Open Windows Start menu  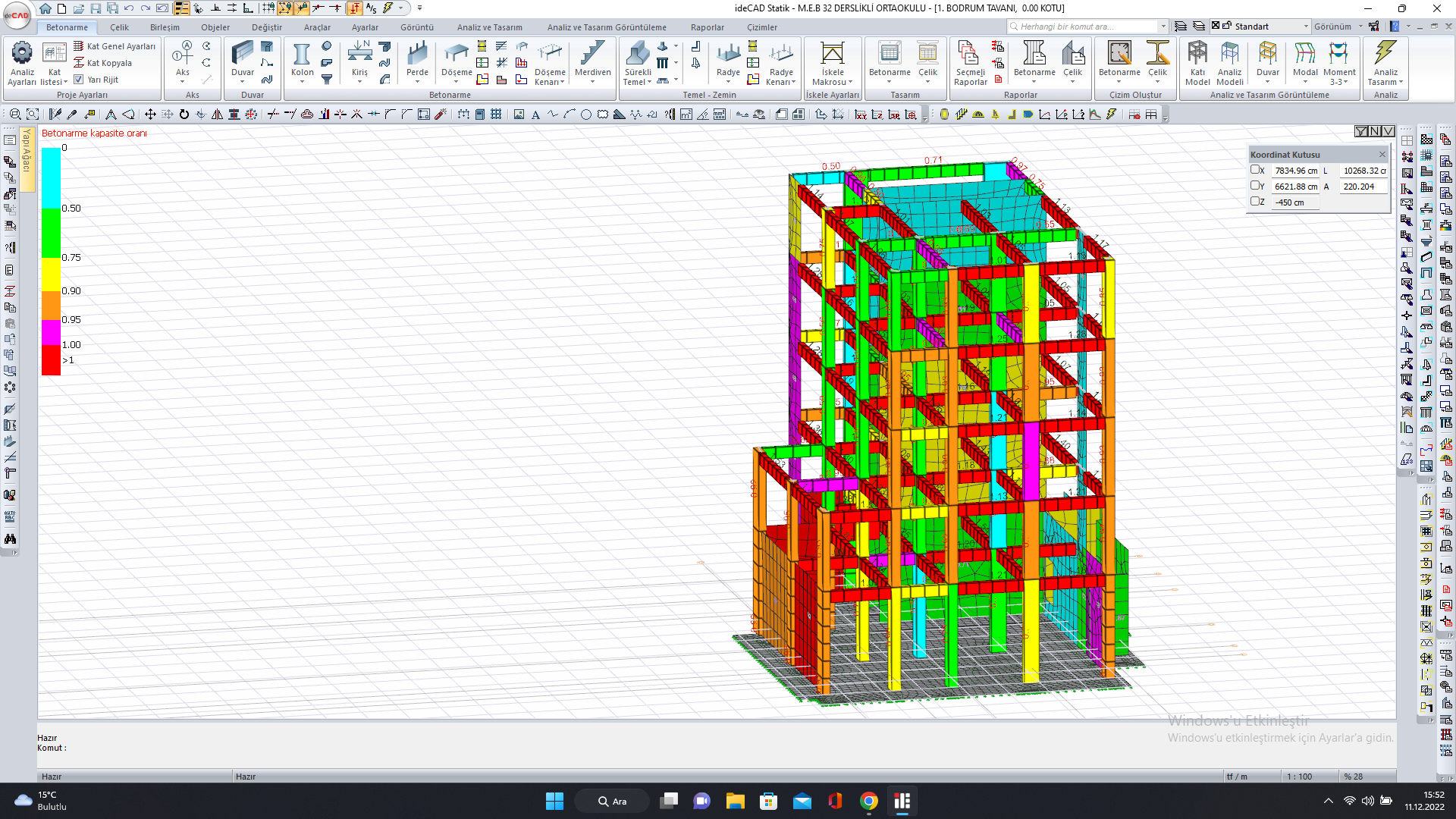pyautogui.click(x=554, y=802)
